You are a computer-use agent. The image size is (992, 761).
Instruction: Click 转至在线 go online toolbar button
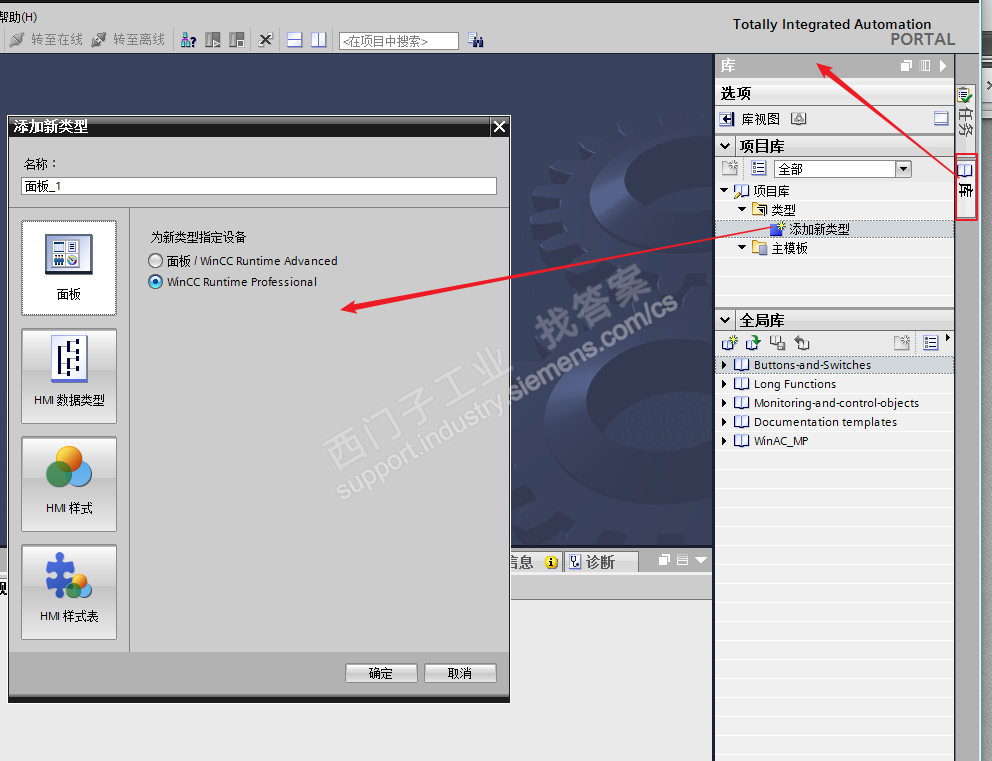point(46,40)
